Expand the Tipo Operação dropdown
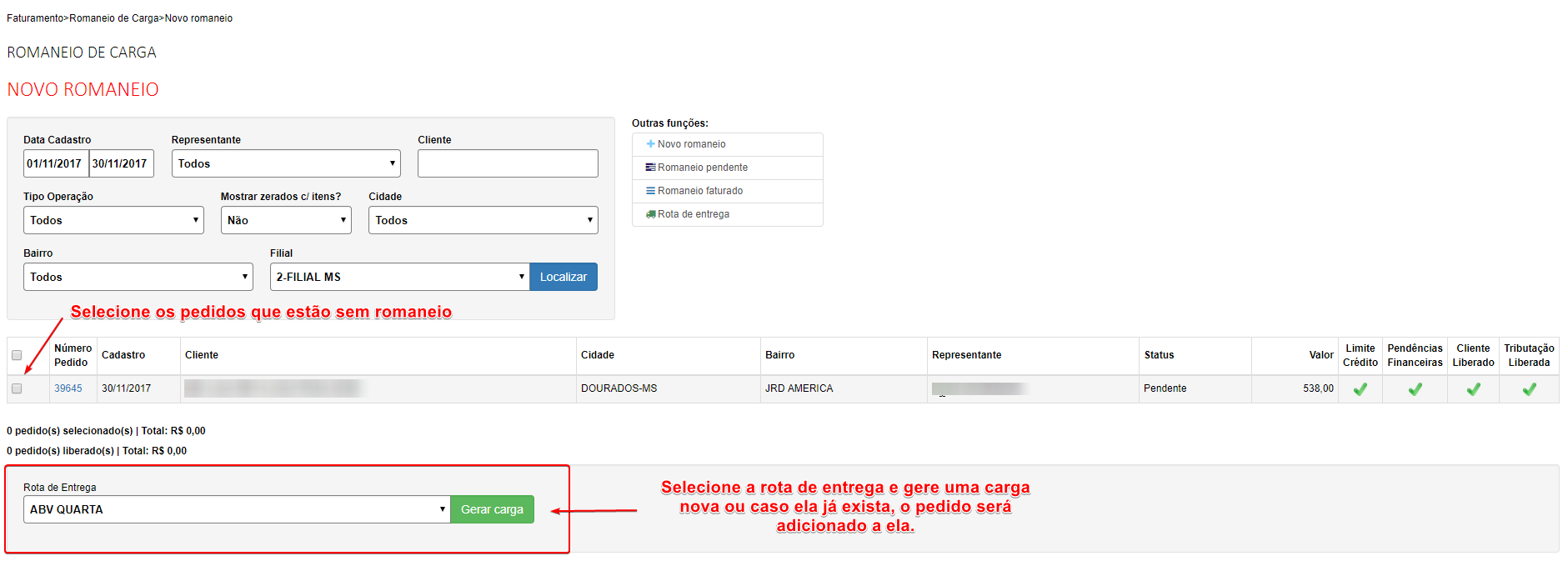Screen dimensions: 1568x571 113,220
